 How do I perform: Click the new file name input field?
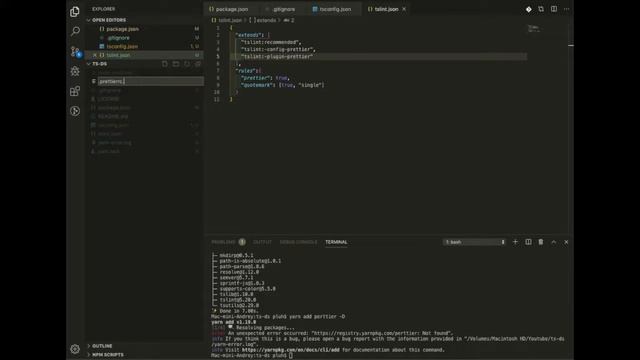tap(151, 81)
